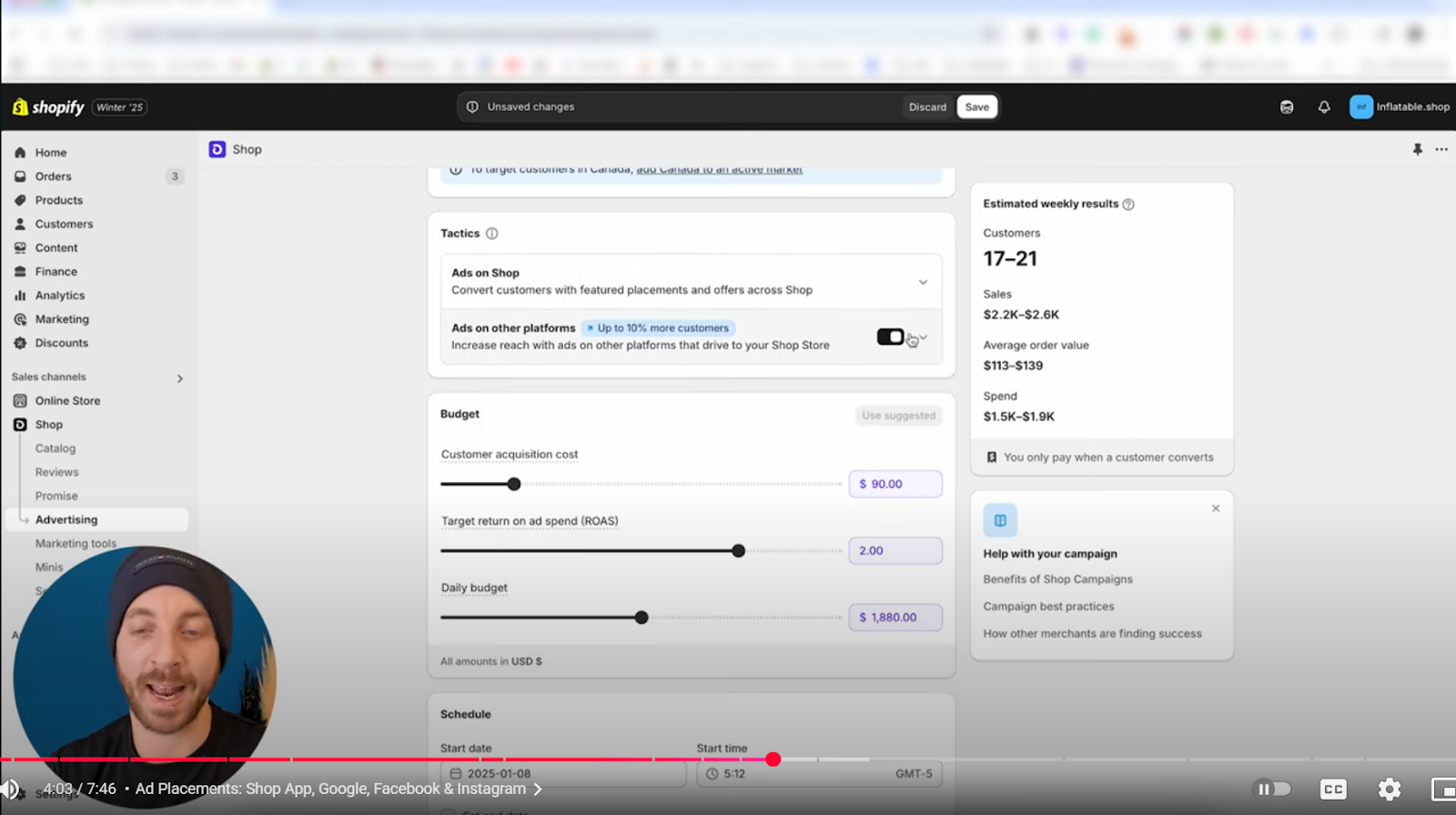Viewport: 1456px width, 815px height.
Task: Click the Shop app icon in page header
Action: [217, 149]
